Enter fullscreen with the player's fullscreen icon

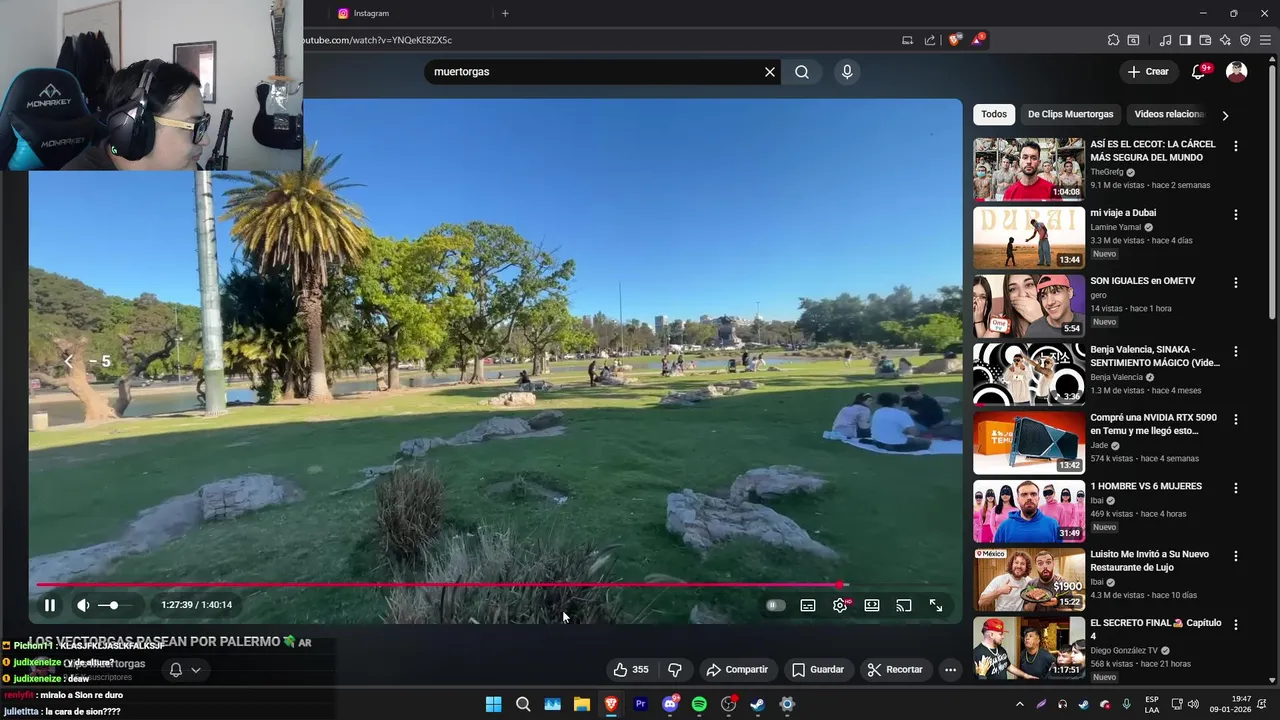coord(936,605)
